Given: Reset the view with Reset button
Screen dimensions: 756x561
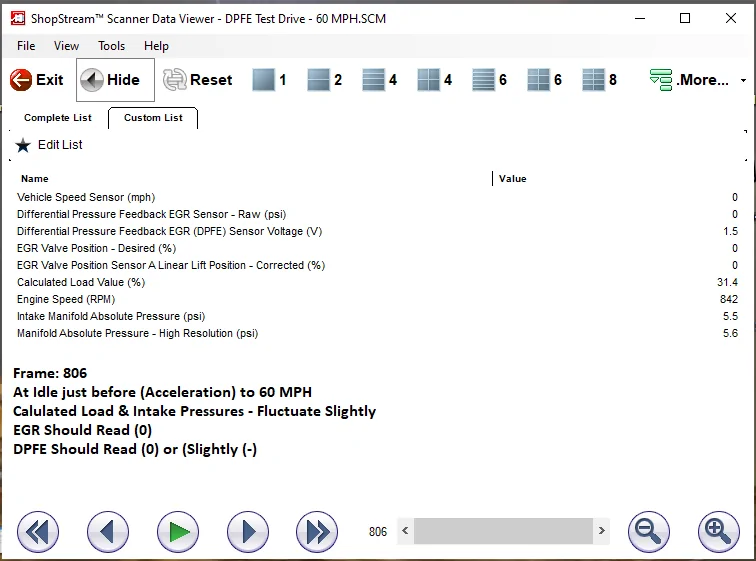Looking at the screenshot, I should [x=198, y=80].
